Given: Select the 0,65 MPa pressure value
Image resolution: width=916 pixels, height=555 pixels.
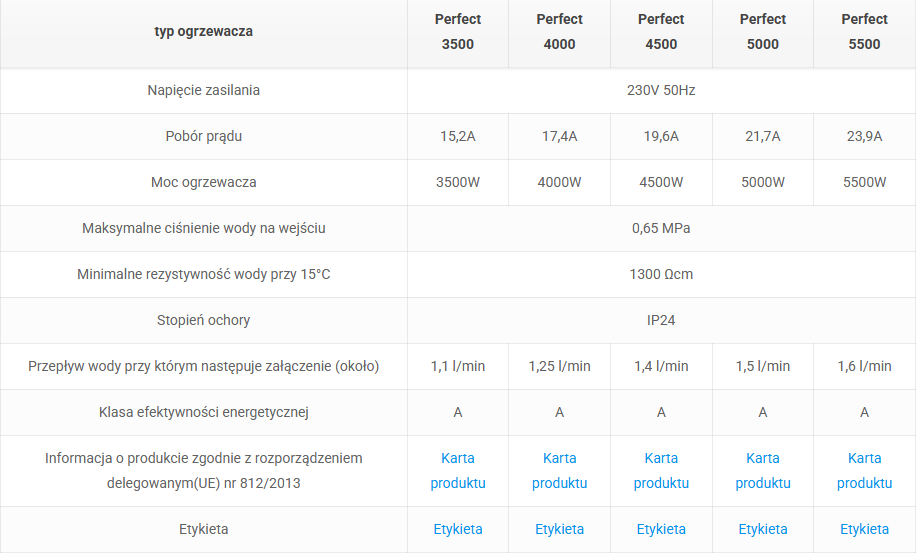Looking at the screenshot, I should click(x=661, y=228).
